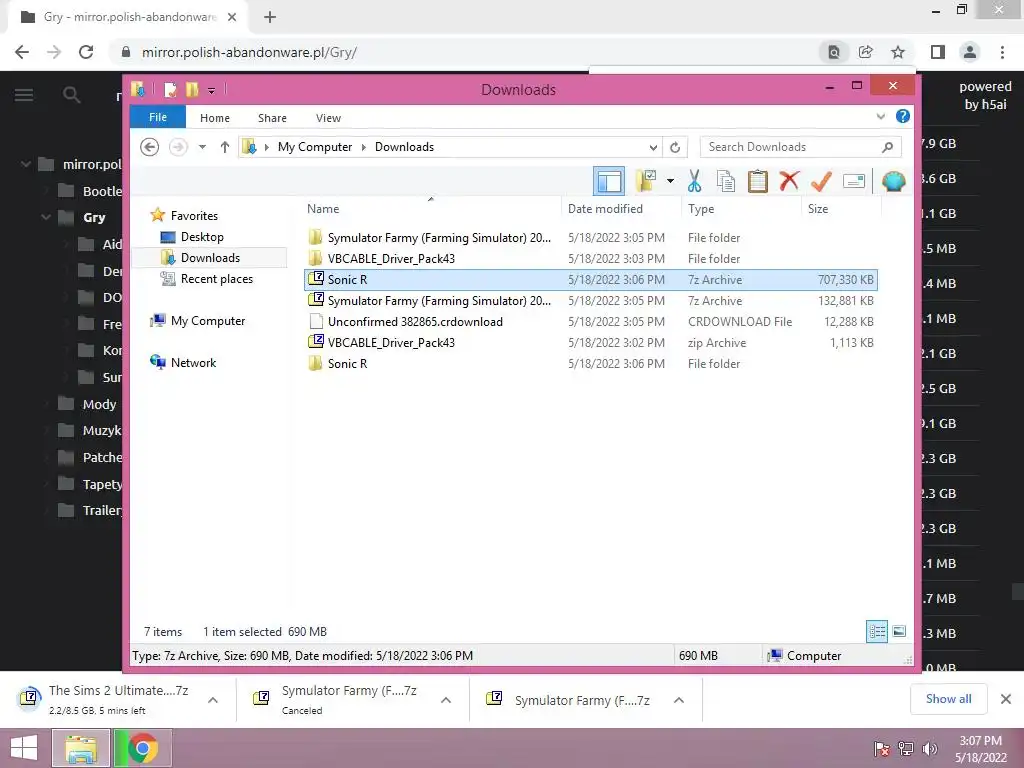1024x768 pixels.
Task: Click the blue shell globe icon
Action: (x=893, y=181)
